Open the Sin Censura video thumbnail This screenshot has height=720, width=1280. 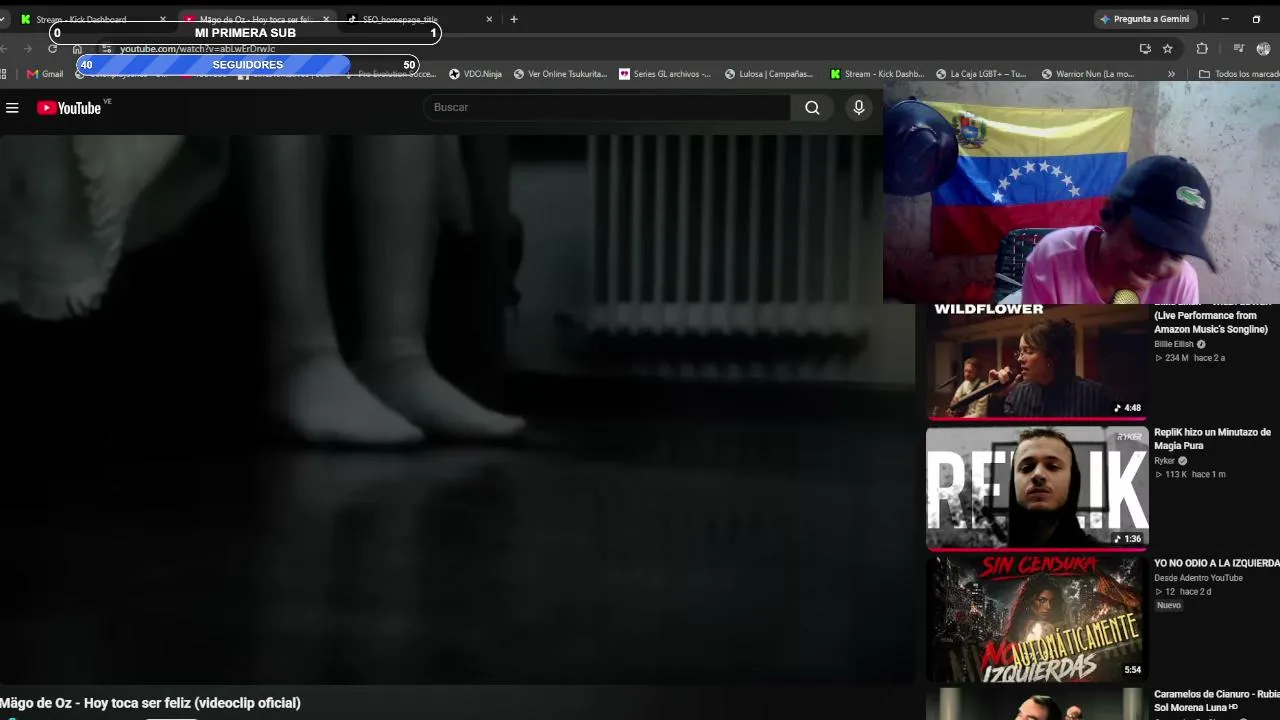pos(1037,619)
